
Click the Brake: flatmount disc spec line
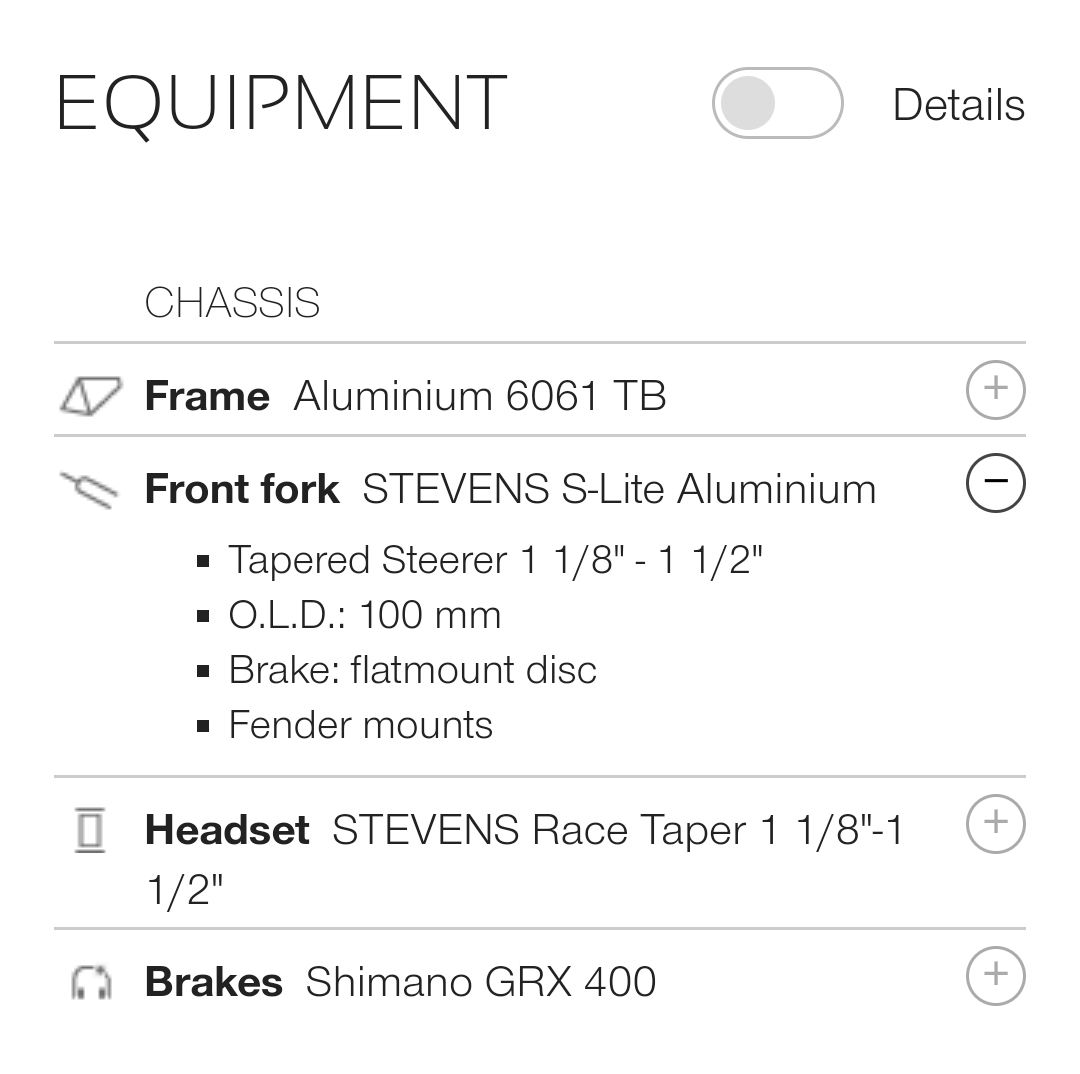[x=412, y=670]
